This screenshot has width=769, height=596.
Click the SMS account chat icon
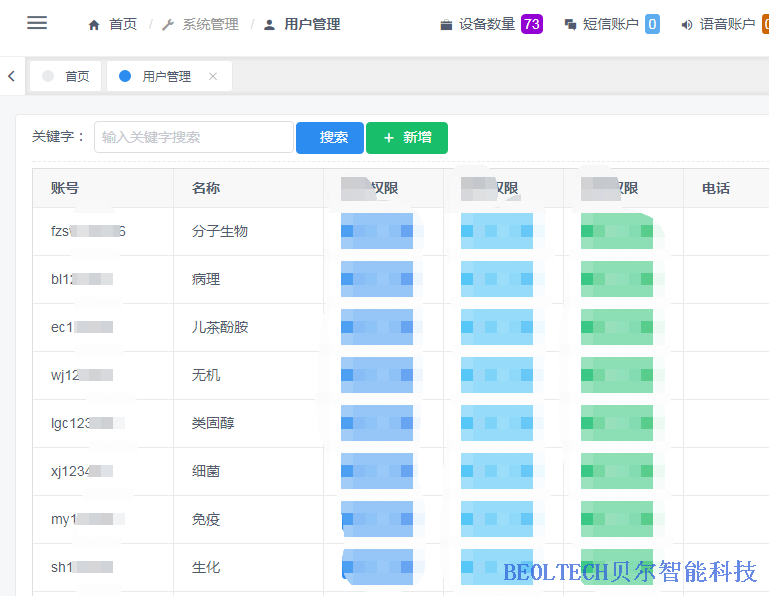coord(570,24)
